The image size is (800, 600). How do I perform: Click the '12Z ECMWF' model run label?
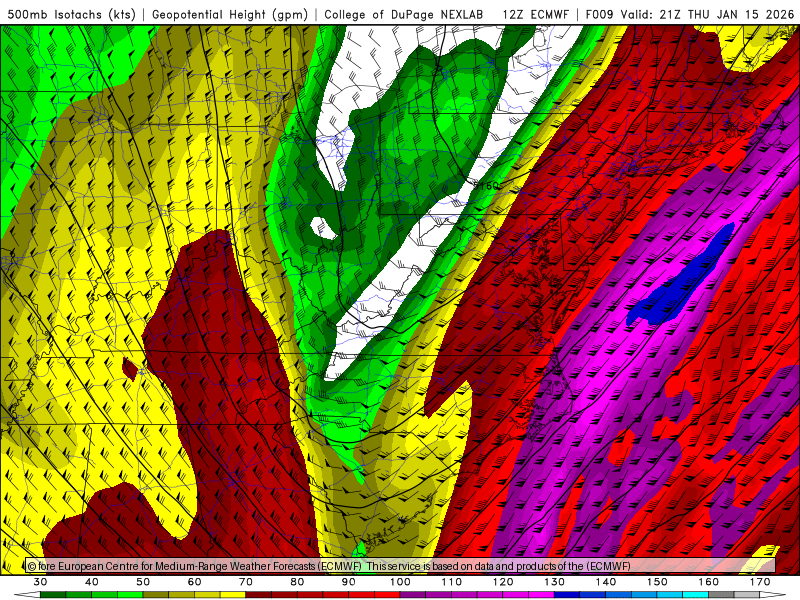pos(535,14)
